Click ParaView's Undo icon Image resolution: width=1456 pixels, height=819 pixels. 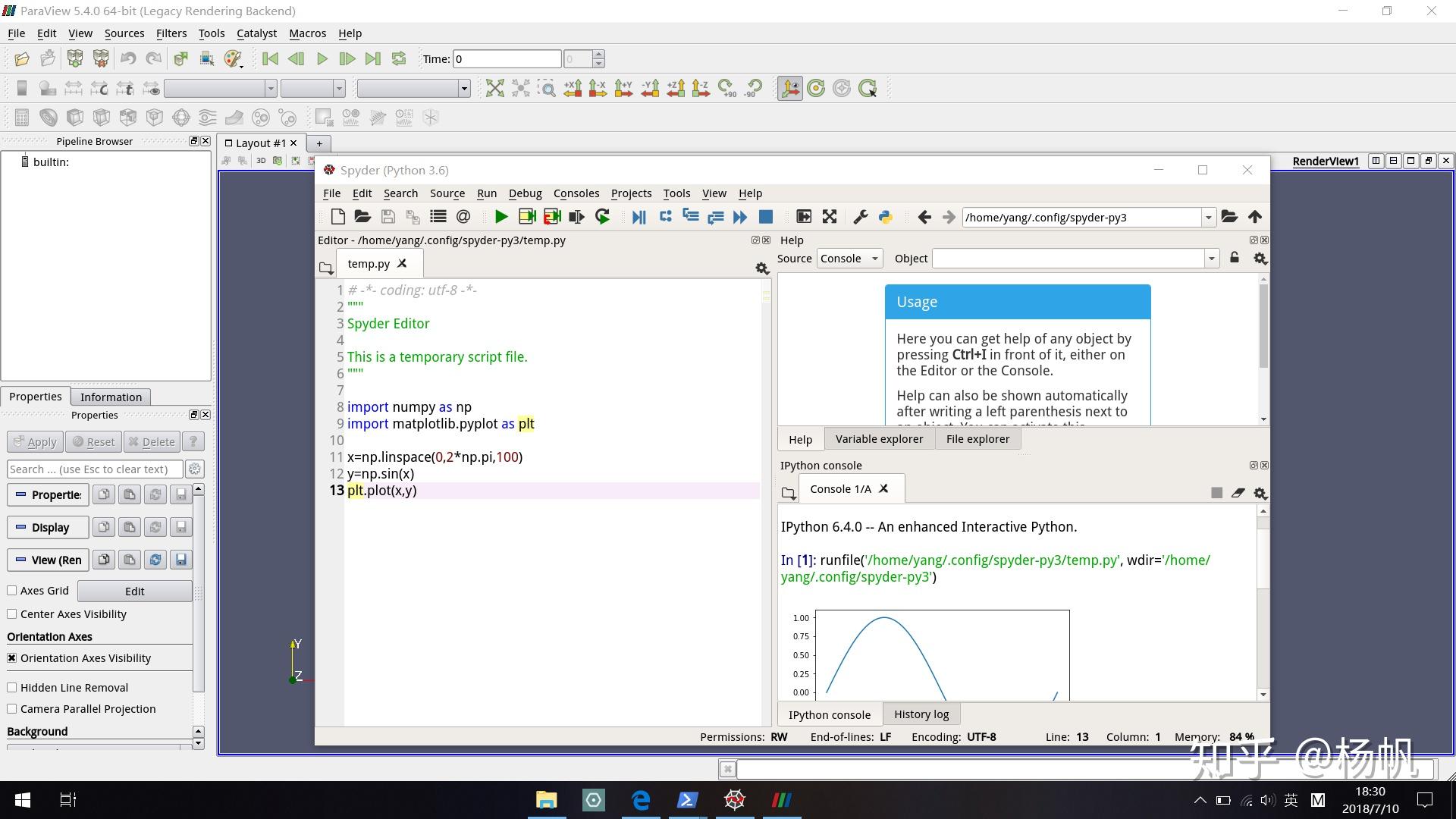pyautogui.click(x=128, y=58)
